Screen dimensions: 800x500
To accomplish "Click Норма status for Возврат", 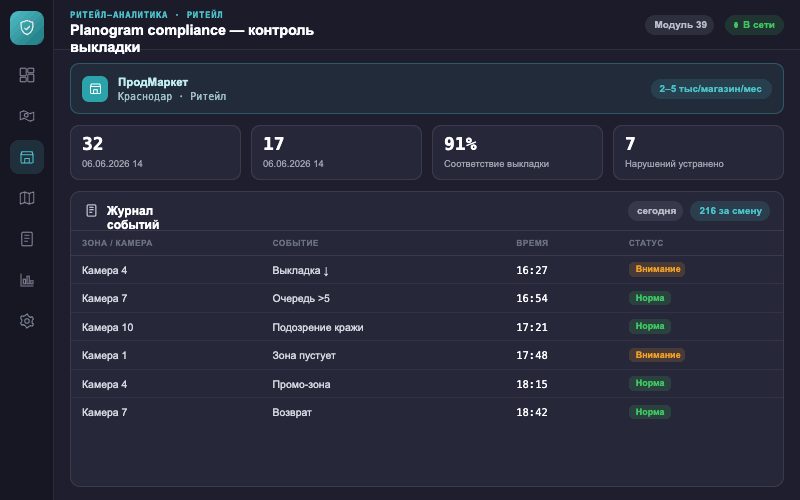I will click(649, 412).
